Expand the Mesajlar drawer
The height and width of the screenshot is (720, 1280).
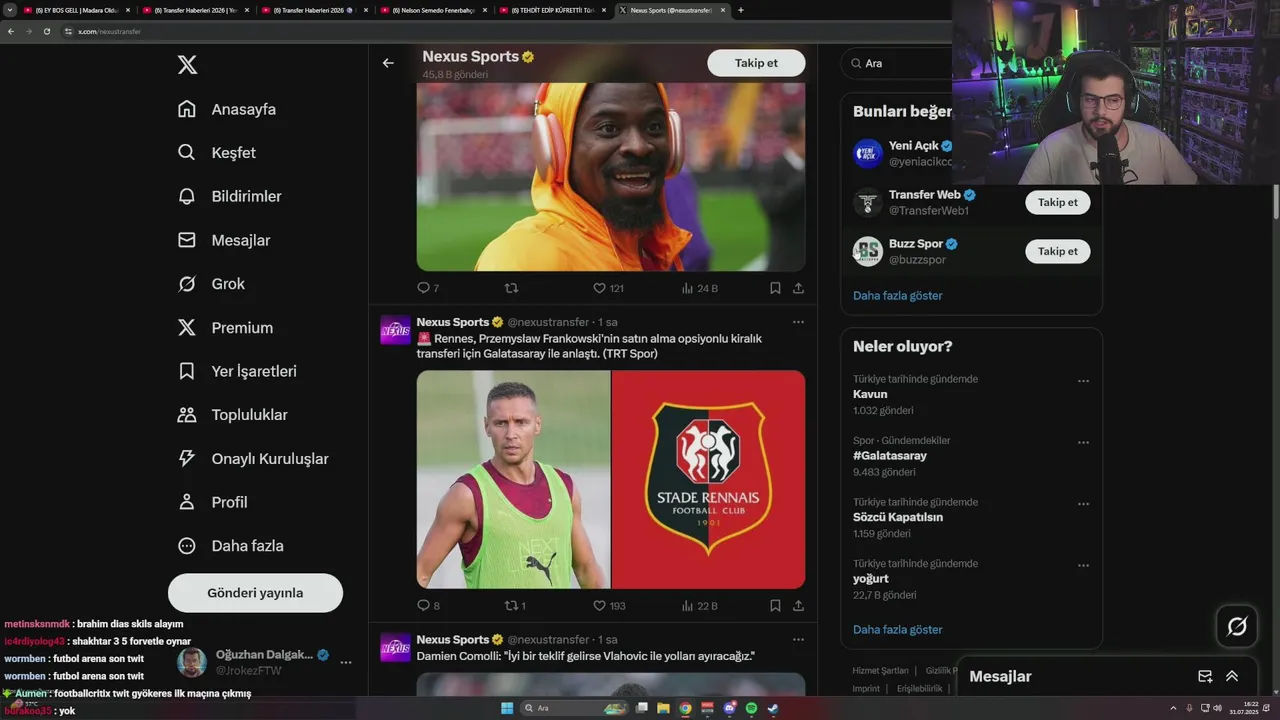pyautogui.click(x=1232, y=677)
